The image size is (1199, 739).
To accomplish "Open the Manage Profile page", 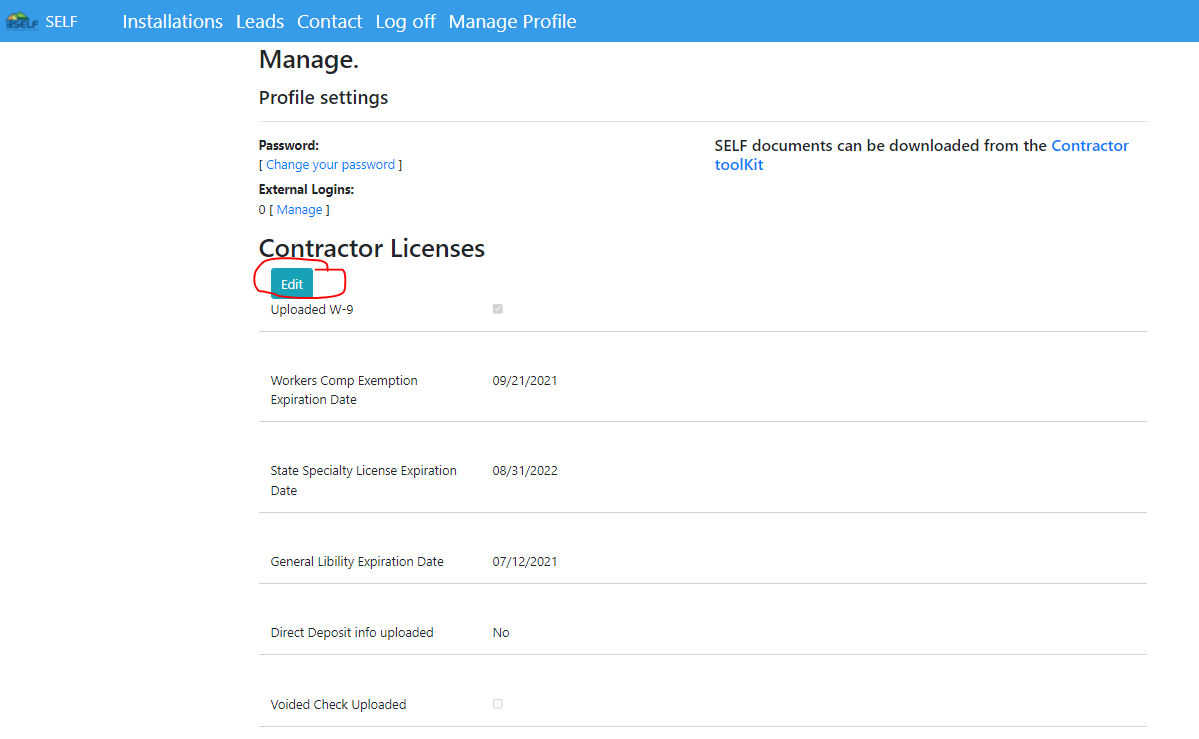I will pos(512,21).
